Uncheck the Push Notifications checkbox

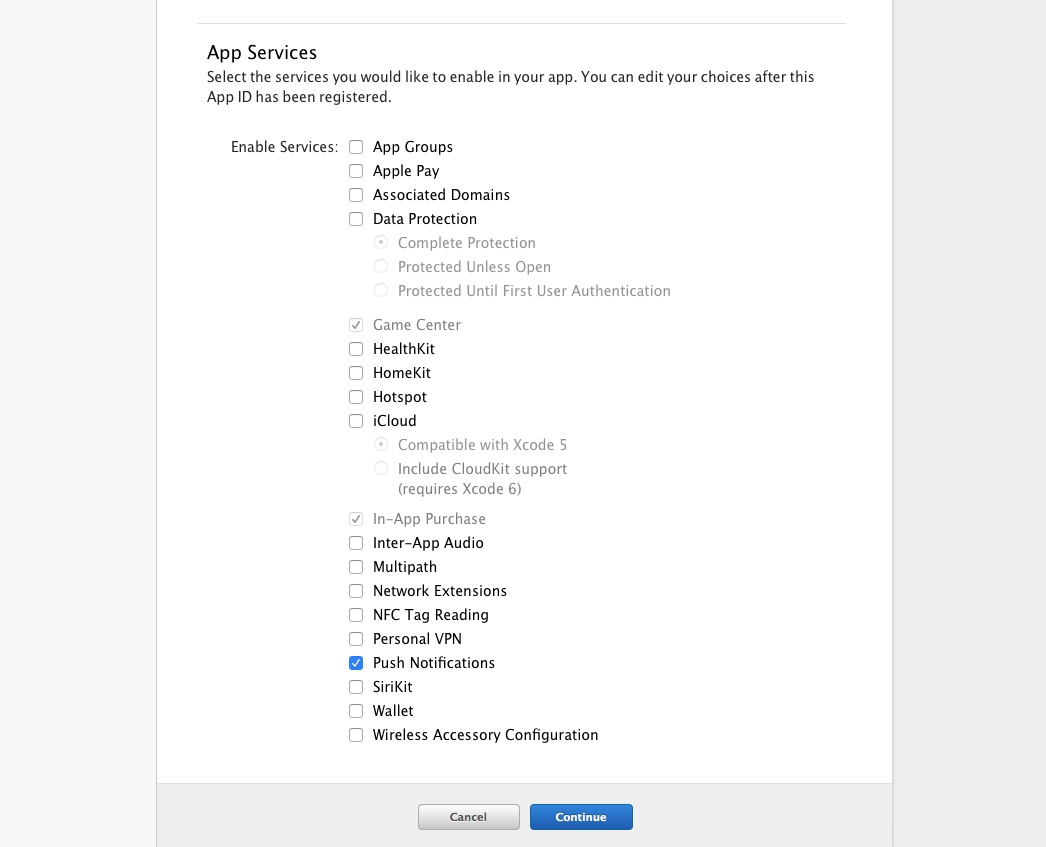coord(356,663)
